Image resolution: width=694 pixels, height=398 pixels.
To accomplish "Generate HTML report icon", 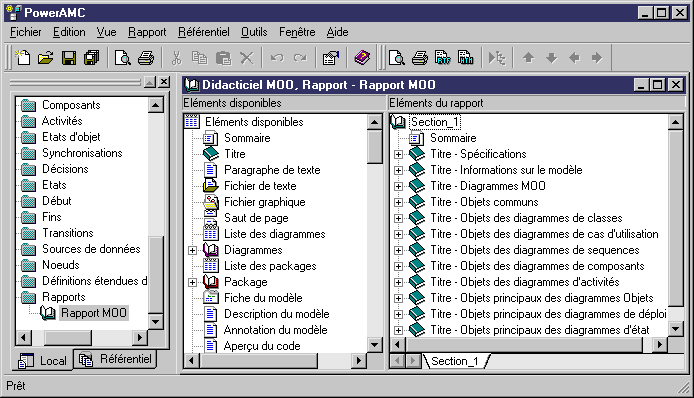I will [x=466, y=58].
